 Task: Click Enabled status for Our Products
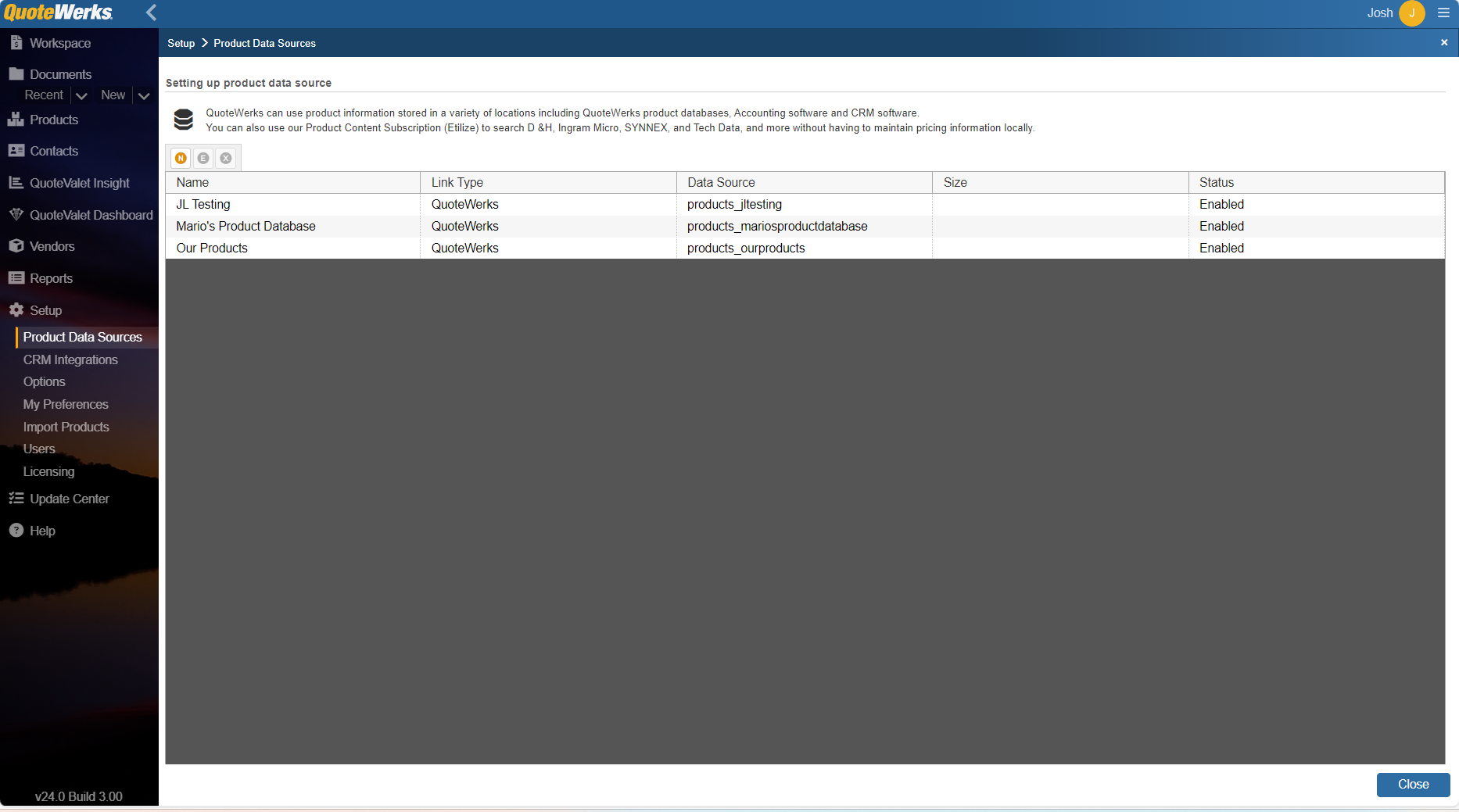click(x=1221, y=248)
